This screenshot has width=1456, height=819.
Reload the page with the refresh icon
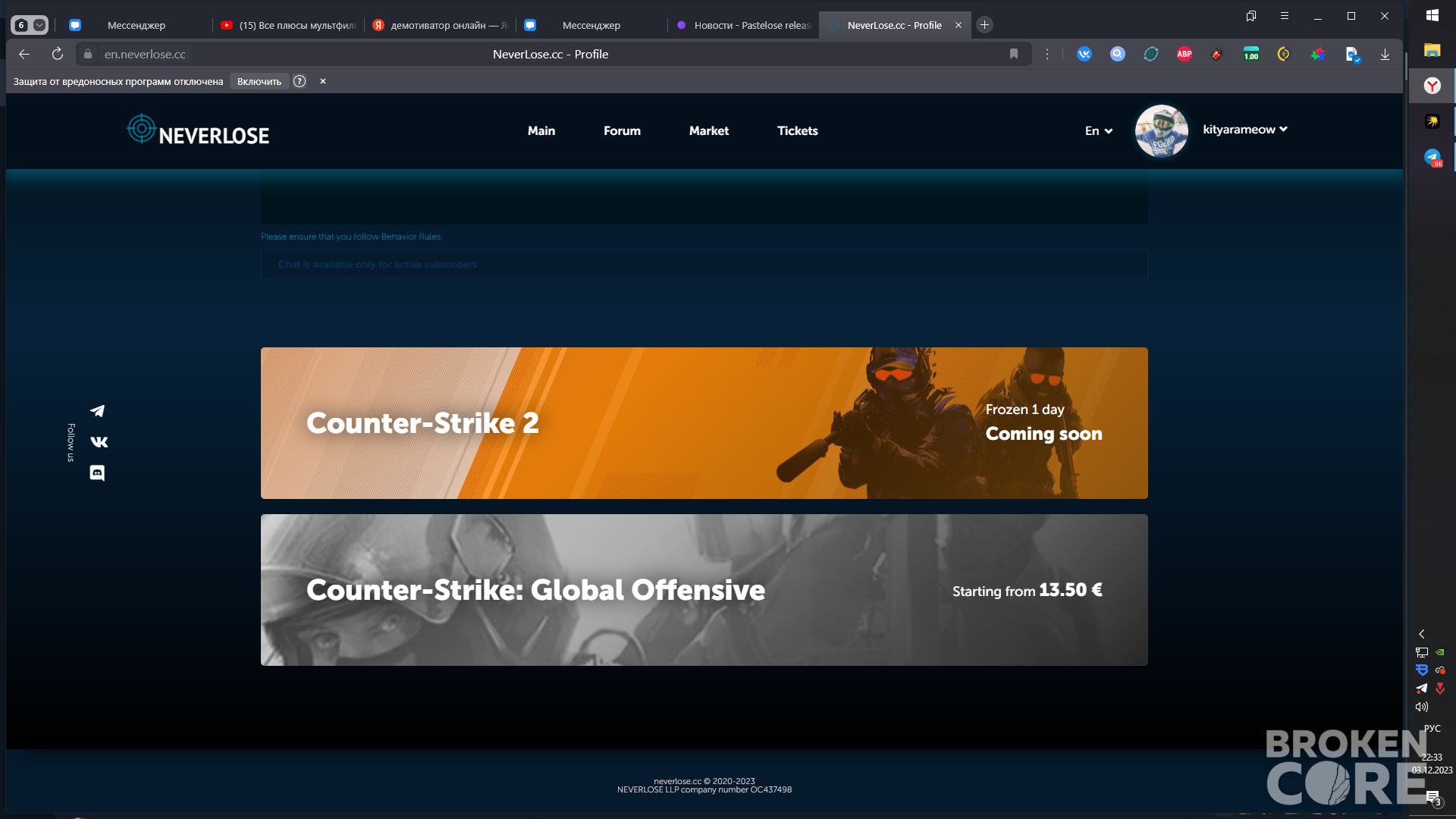pos(58,54)
